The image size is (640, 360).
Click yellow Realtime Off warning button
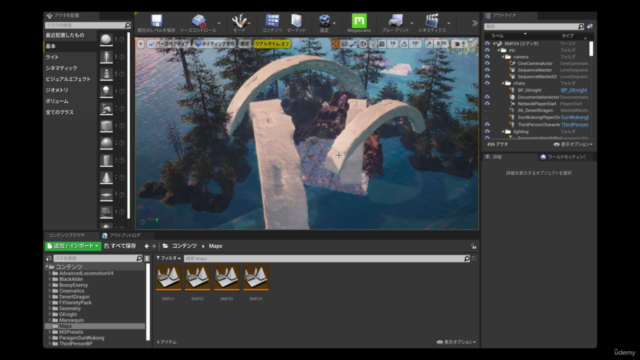pos(272,44)
